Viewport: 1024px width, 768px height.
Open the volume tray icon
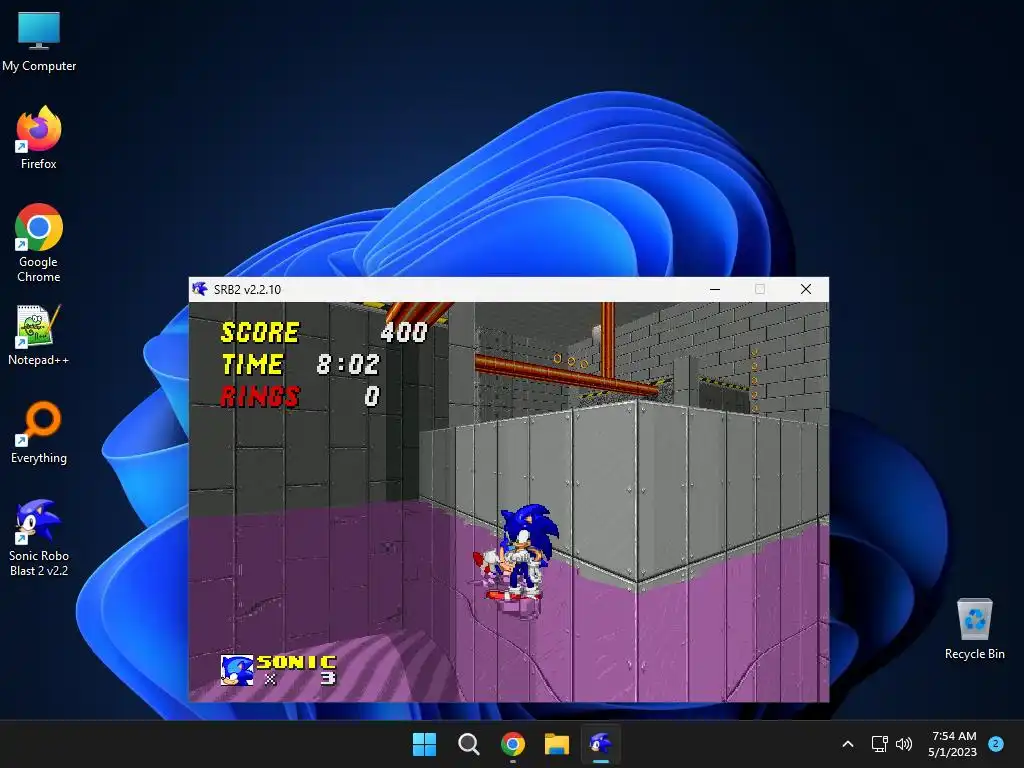904,744
